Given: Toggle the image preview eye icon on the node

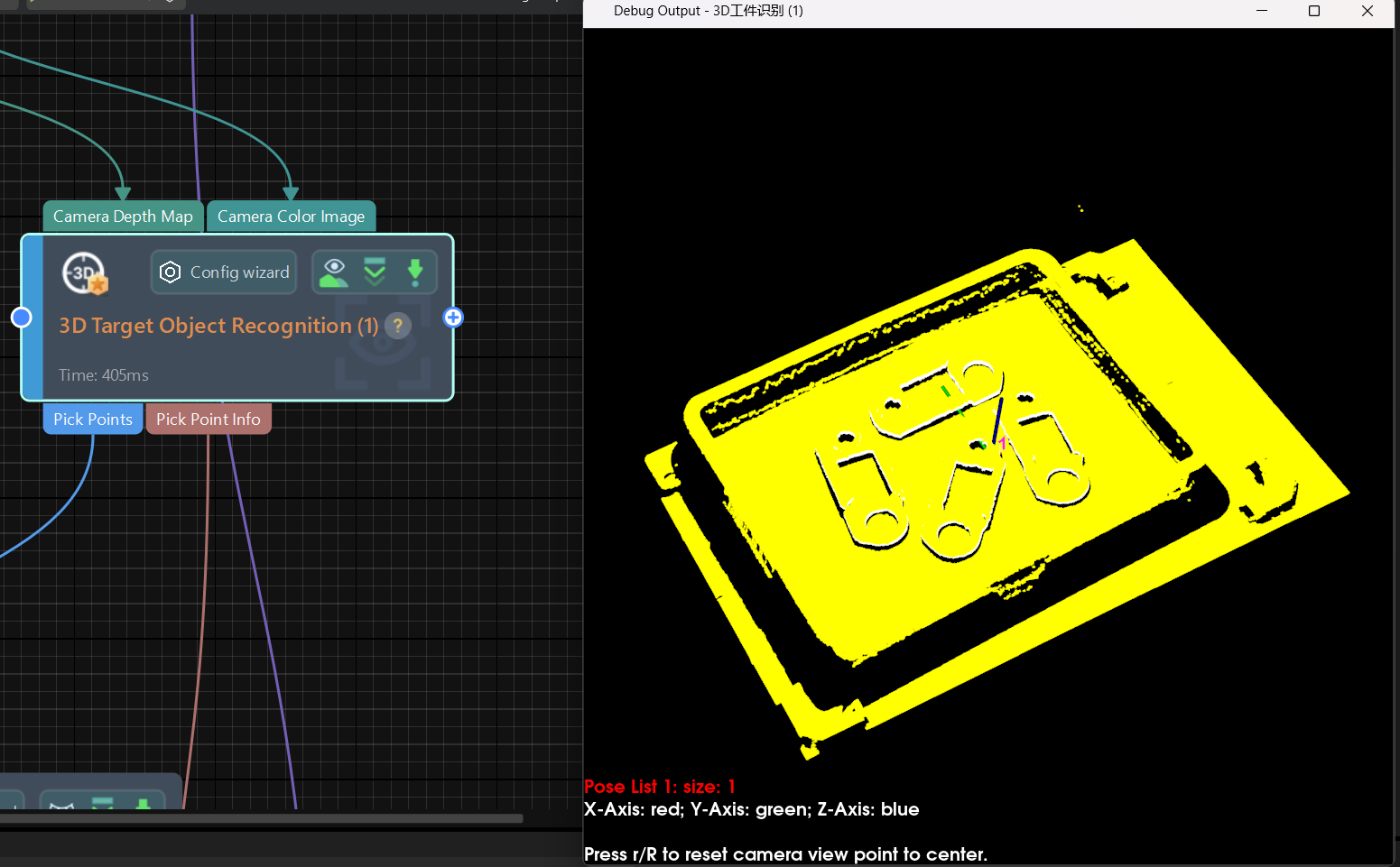Looking at the screenshot, I should point(333,272).
